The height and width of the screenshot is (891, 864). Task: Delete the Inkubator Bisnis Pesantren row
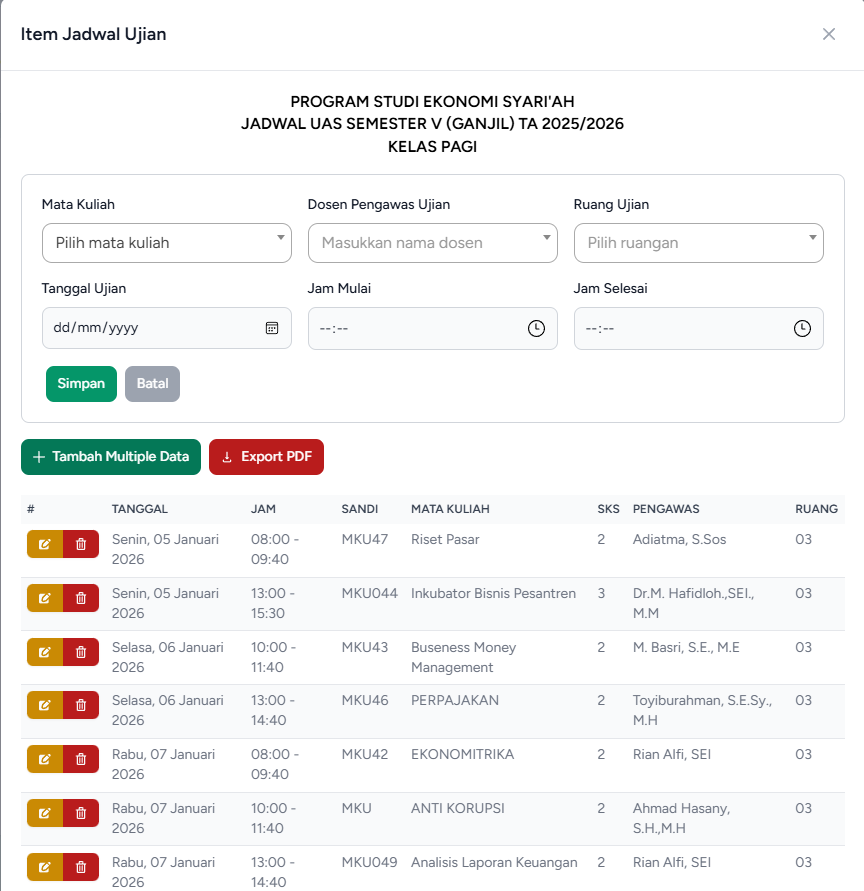coord(81,598)
